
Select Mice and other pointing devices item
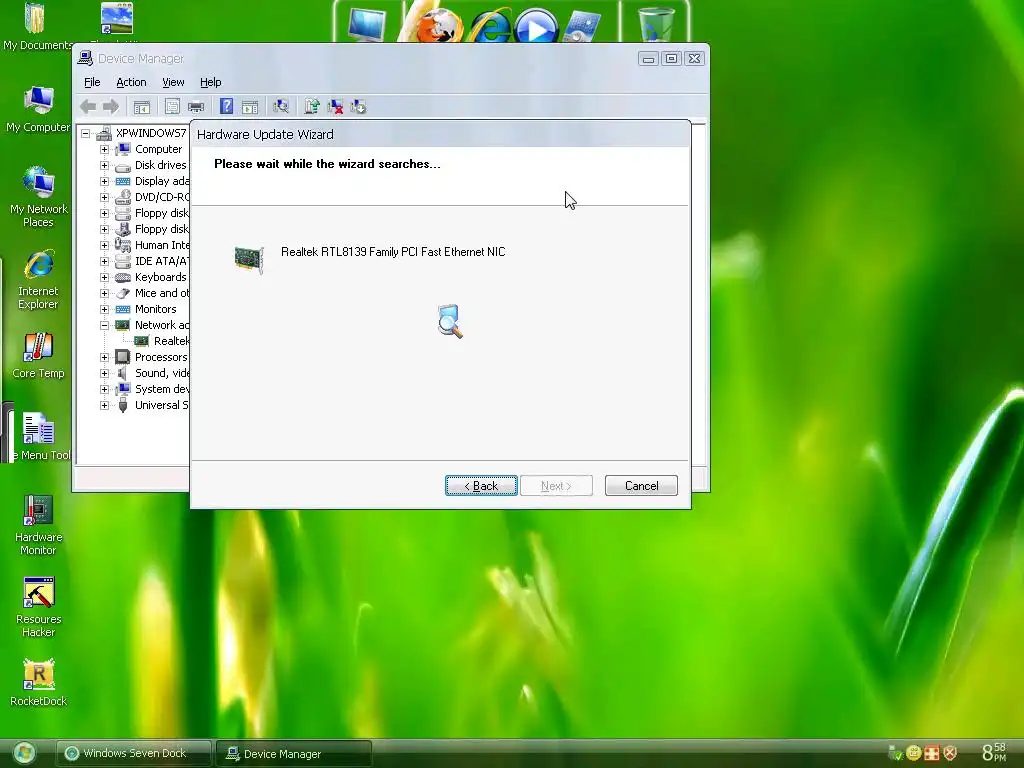coord(161,293)
